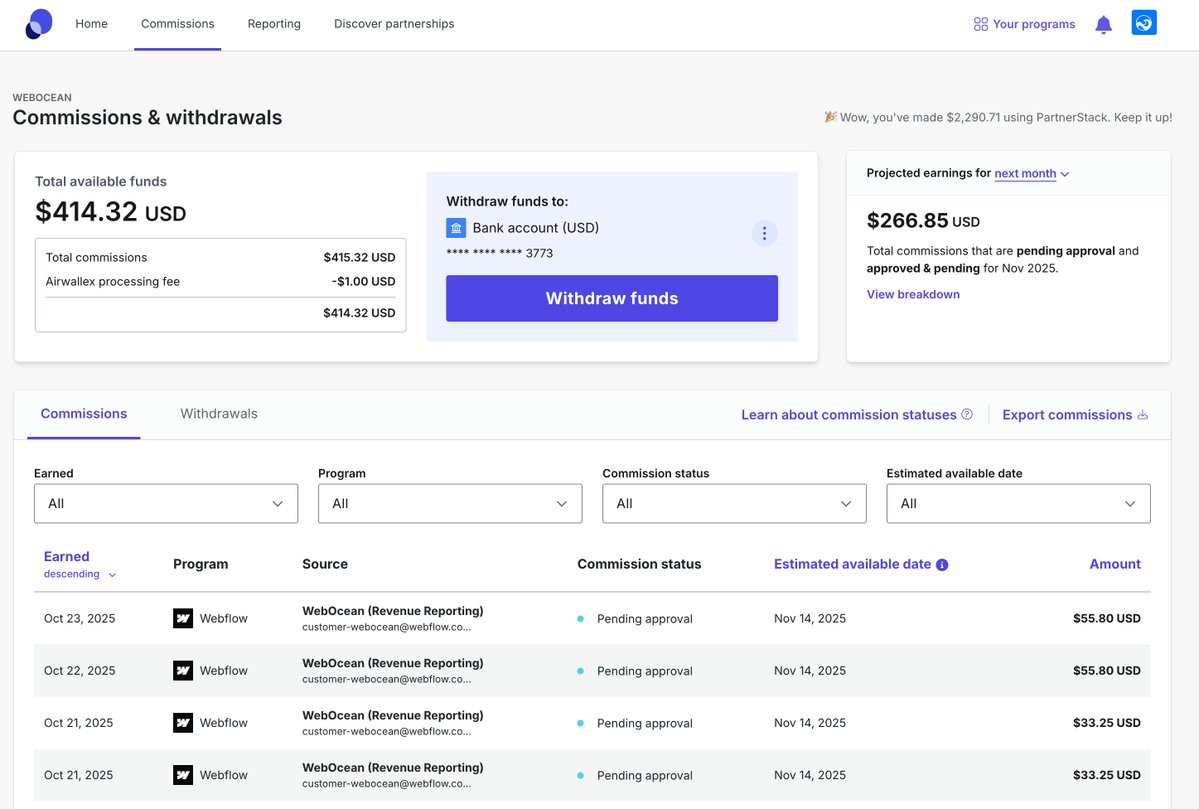
Task: Click the Oct 22, 2025 date cell
Action: 80,671
